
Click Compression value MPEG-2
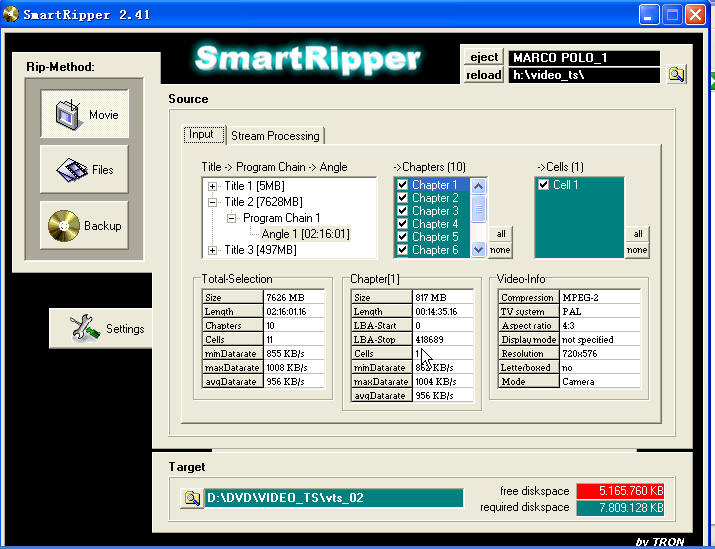[x=600, y=297]
